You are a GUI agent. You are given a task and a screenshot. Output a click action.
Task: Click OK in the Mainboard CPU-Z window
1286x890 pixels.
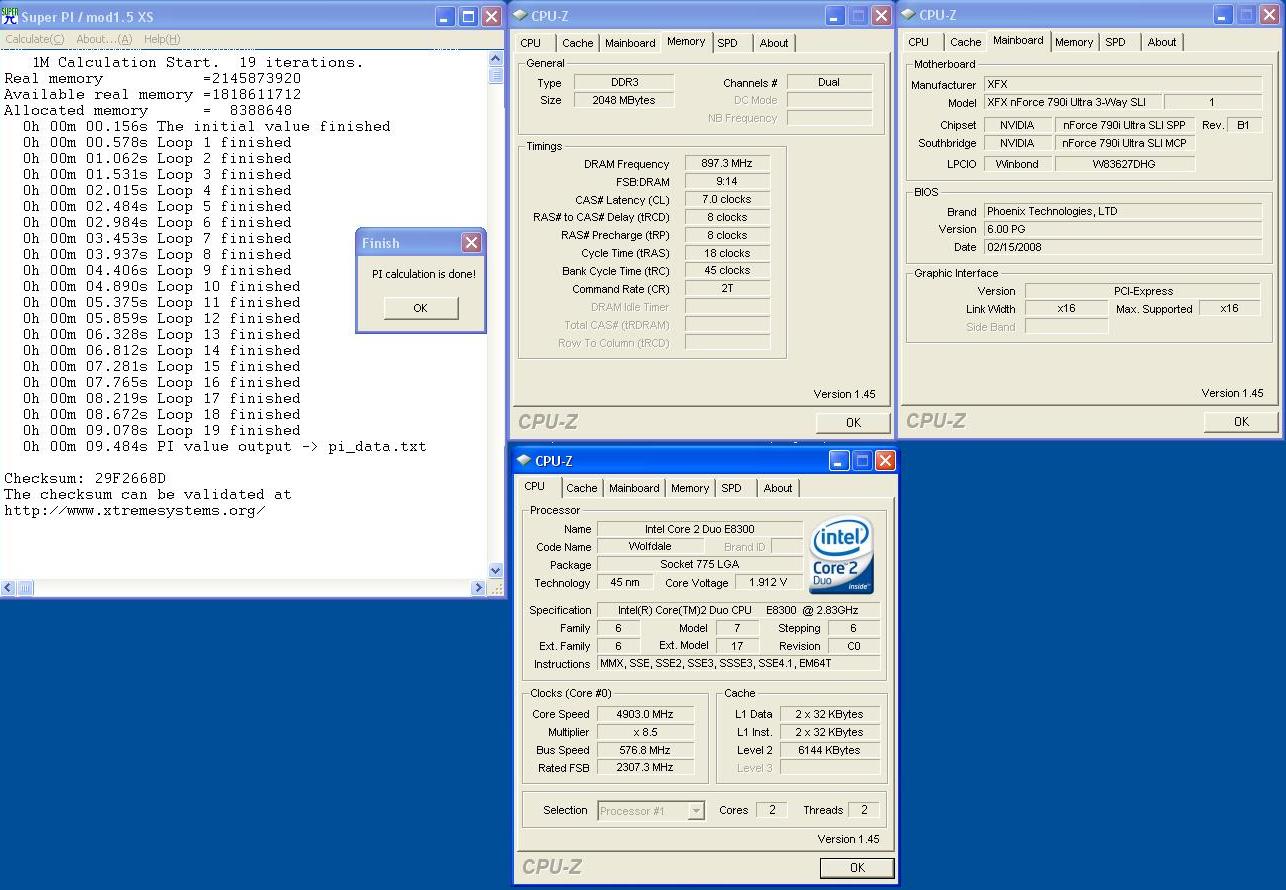click(x=1241, y=421)
